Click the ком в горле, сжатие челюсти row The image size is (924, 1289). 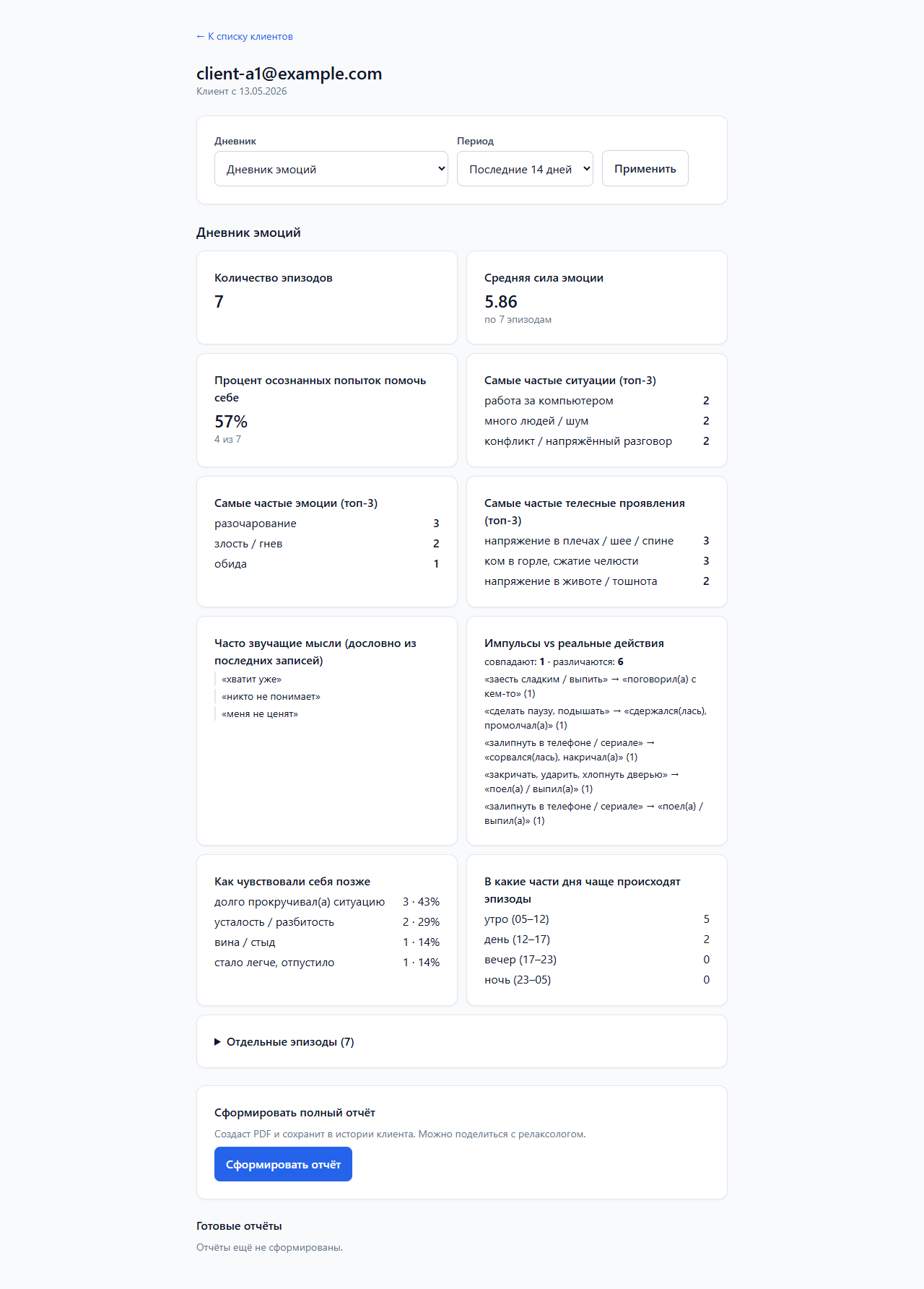click(597, 561)
